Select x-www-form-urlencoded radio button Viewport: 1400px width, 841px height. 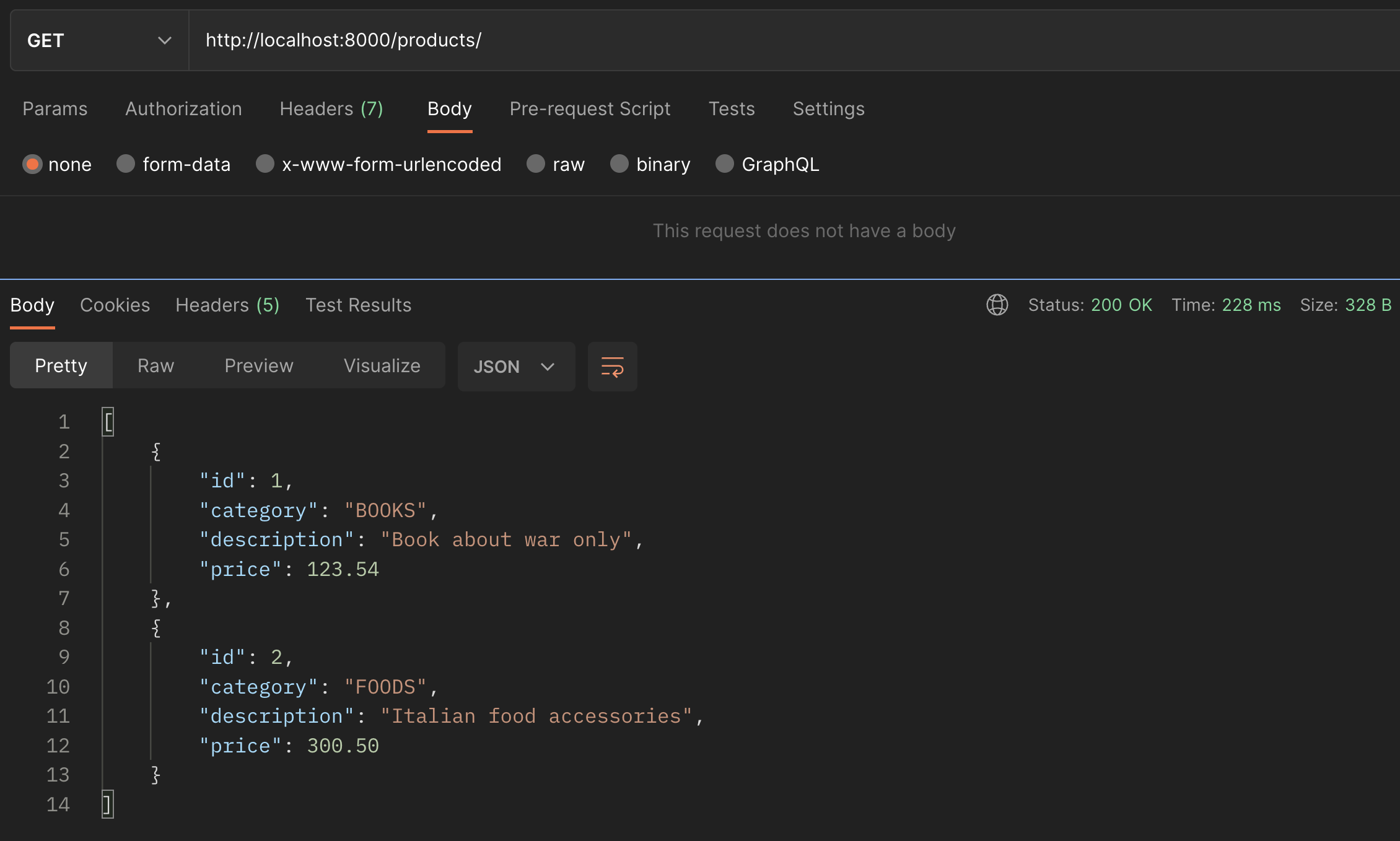(x=265, y=164)
